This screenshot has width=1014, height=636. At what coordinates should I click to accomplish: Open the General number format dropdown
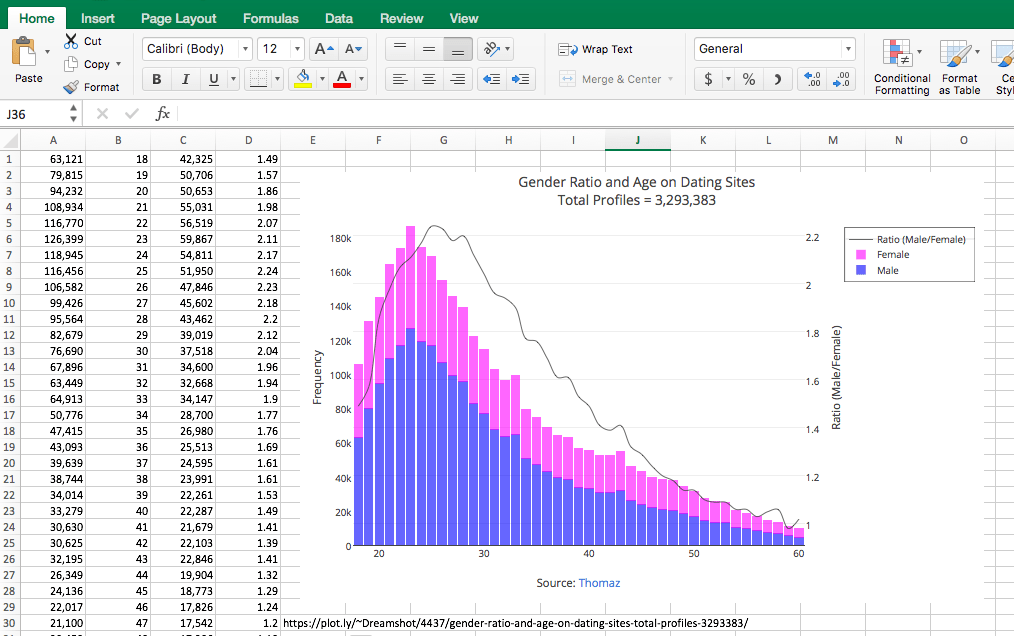(x=848, y=49)
